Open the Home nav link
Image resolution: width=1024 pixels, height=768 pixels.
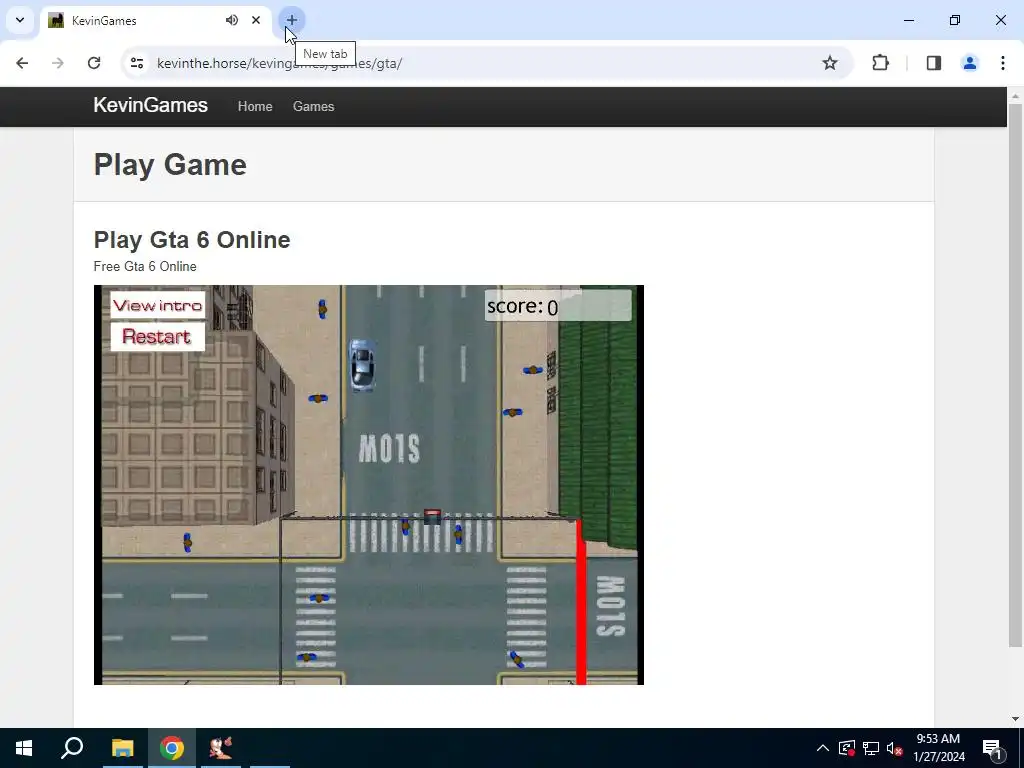click(x=255, y=106)
